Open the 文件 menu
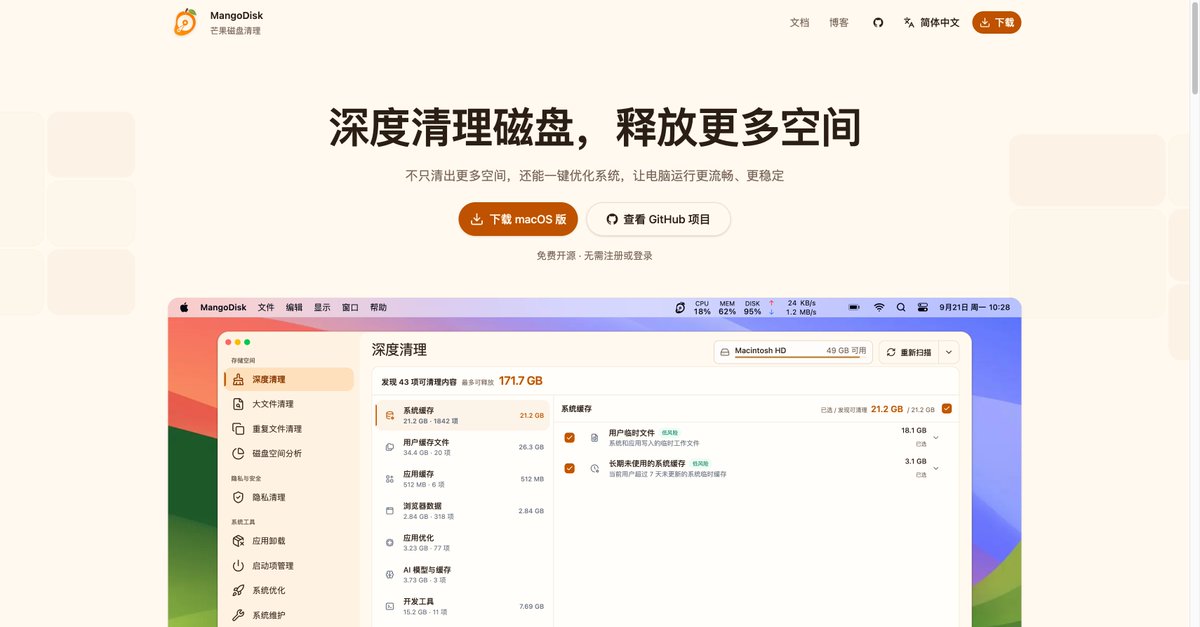 [x=266, y=308]
